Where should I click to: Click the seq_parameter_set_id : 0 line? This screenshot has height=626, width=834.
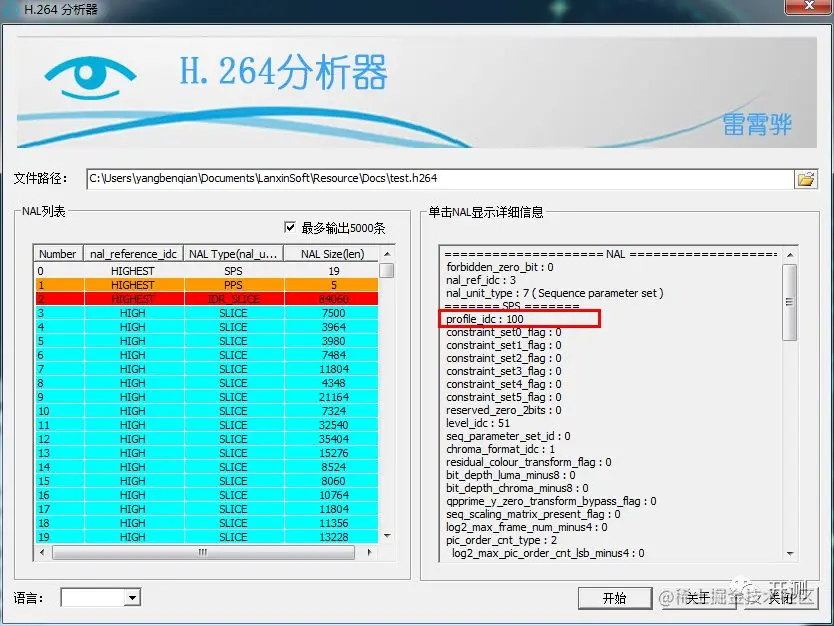(x=508, y=436)
